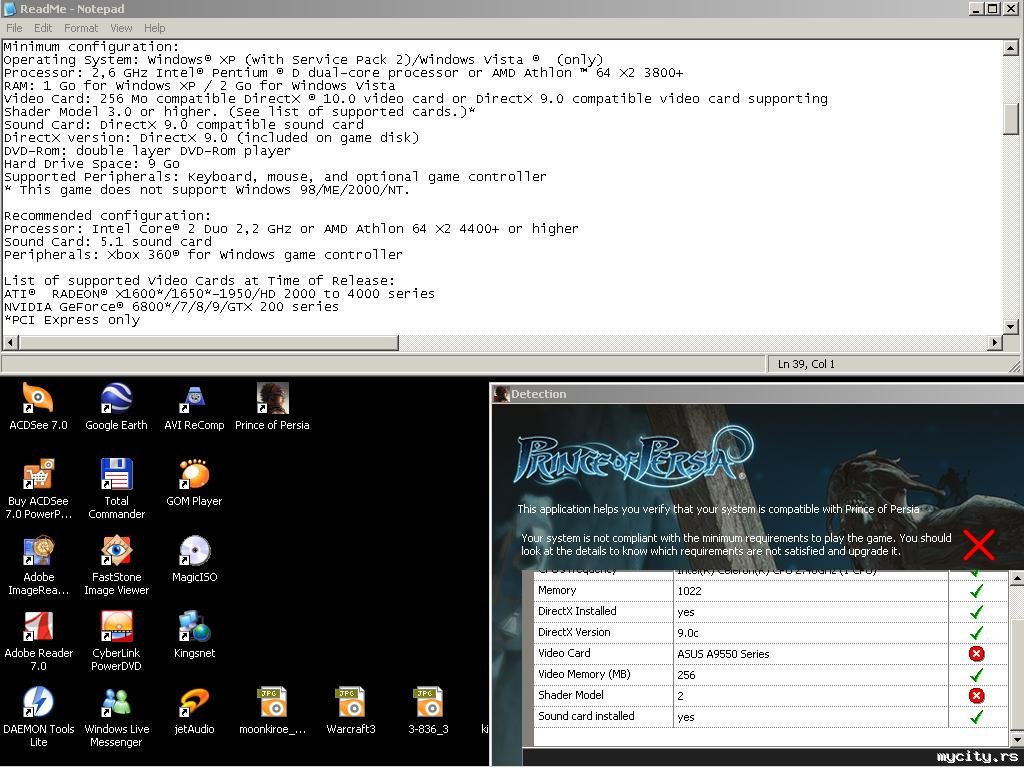
Task: Click the green checkmark in Memory row
Action: (x=976, y=590)
